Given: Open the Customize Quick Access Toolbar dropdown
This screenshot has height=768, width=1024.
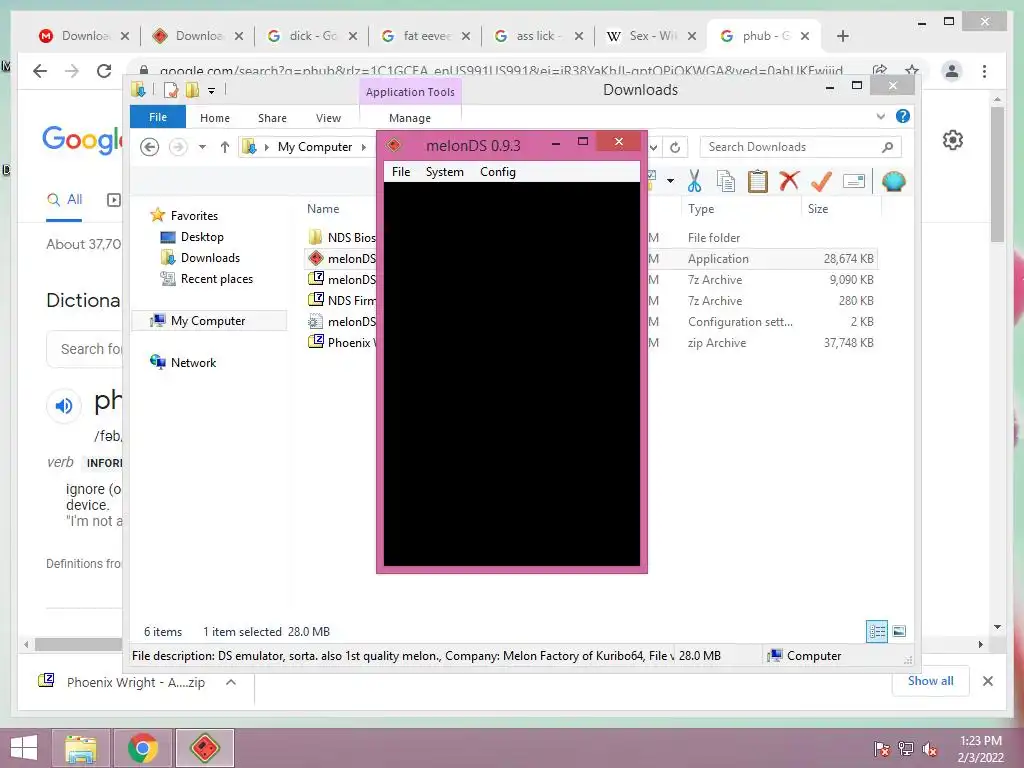Looking at the screenshot, I should [212, 90].
